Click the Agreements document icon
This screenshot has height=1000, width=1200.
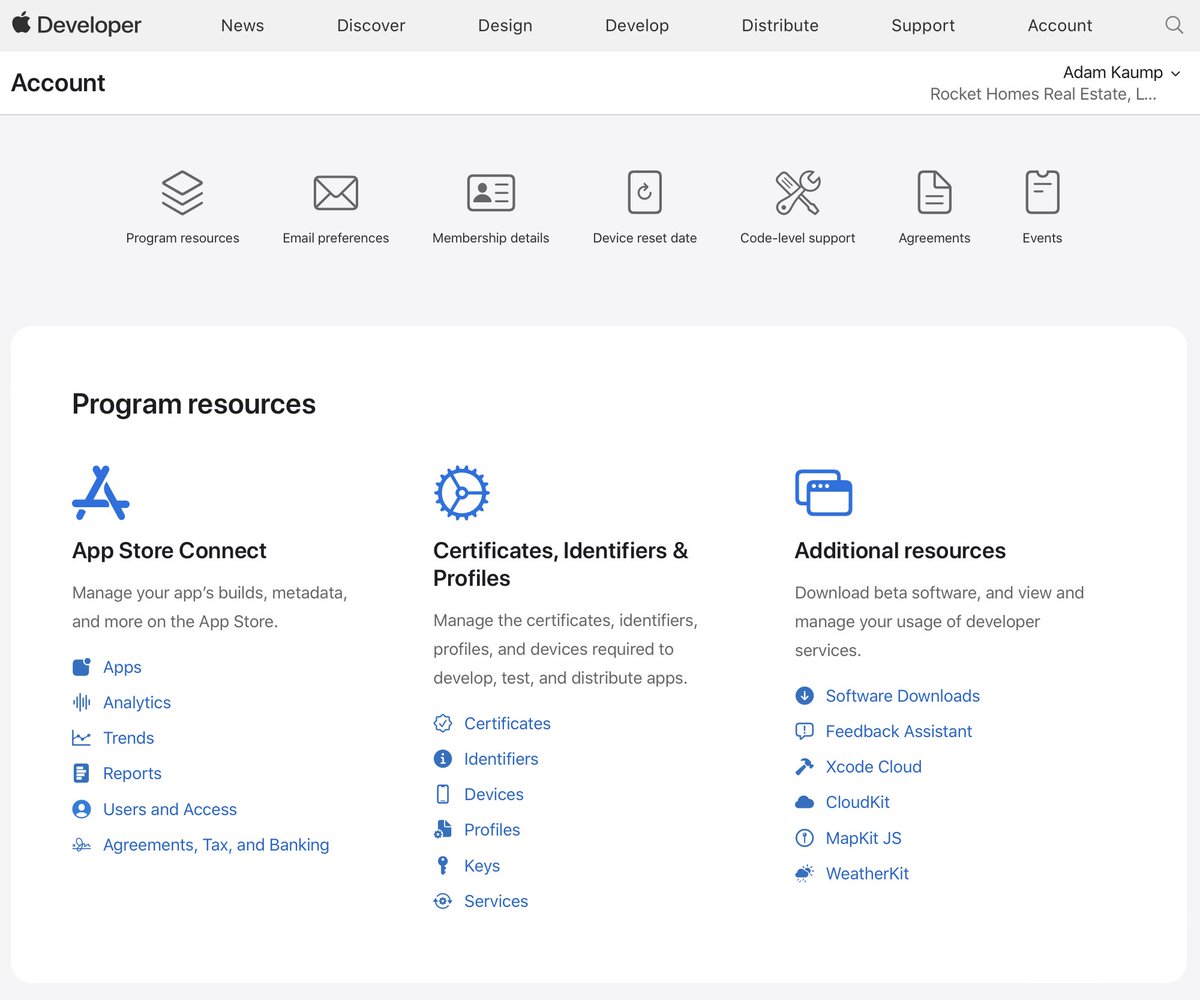pos(935,192)
